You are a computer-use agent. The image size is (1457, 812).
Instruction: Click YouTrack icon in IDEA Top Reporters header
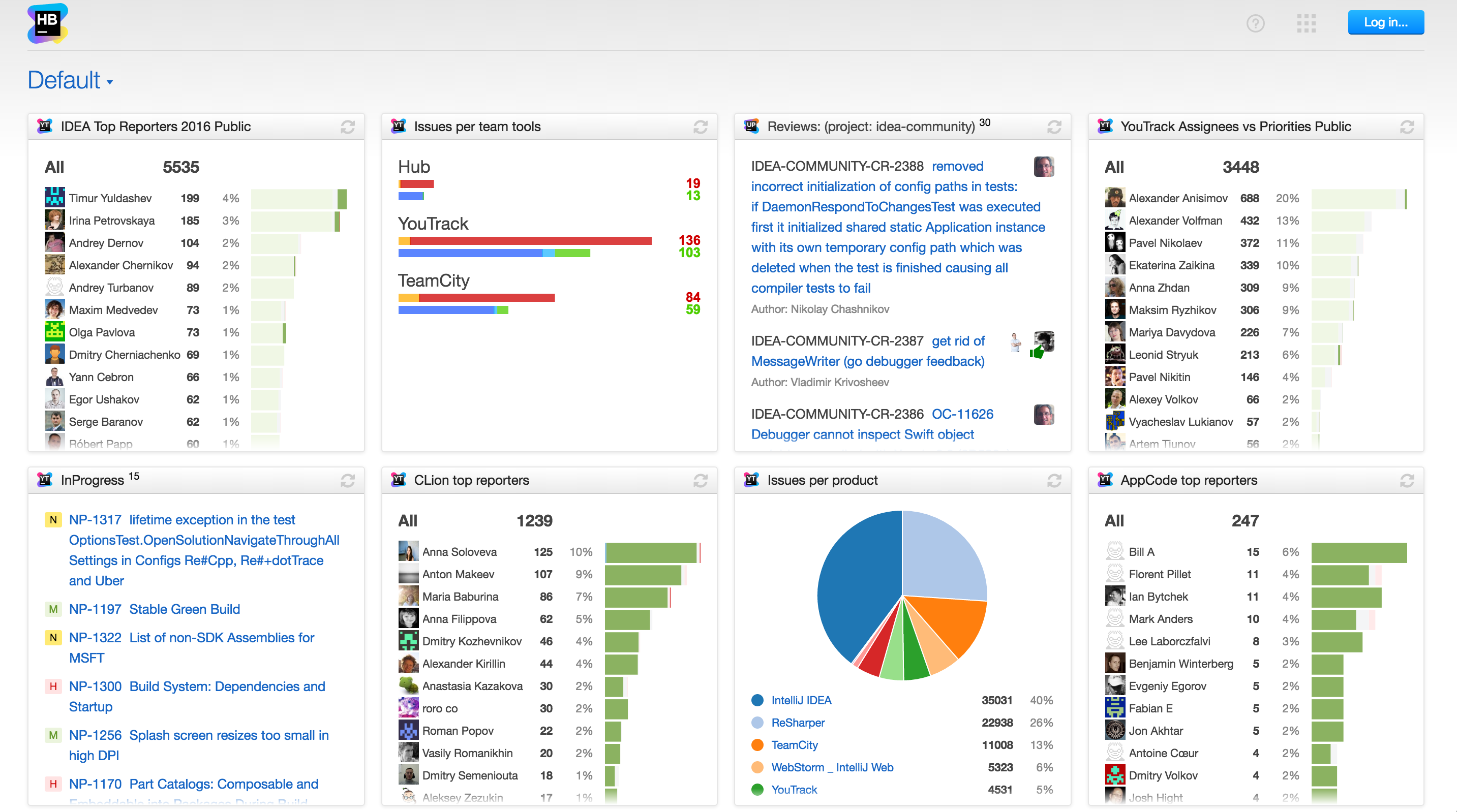[45, 126]
